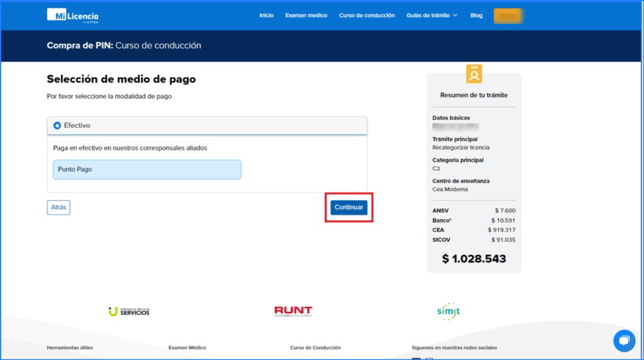Open the simit logo link
This screenshot has height=360, width=644.
coord(448,312)
